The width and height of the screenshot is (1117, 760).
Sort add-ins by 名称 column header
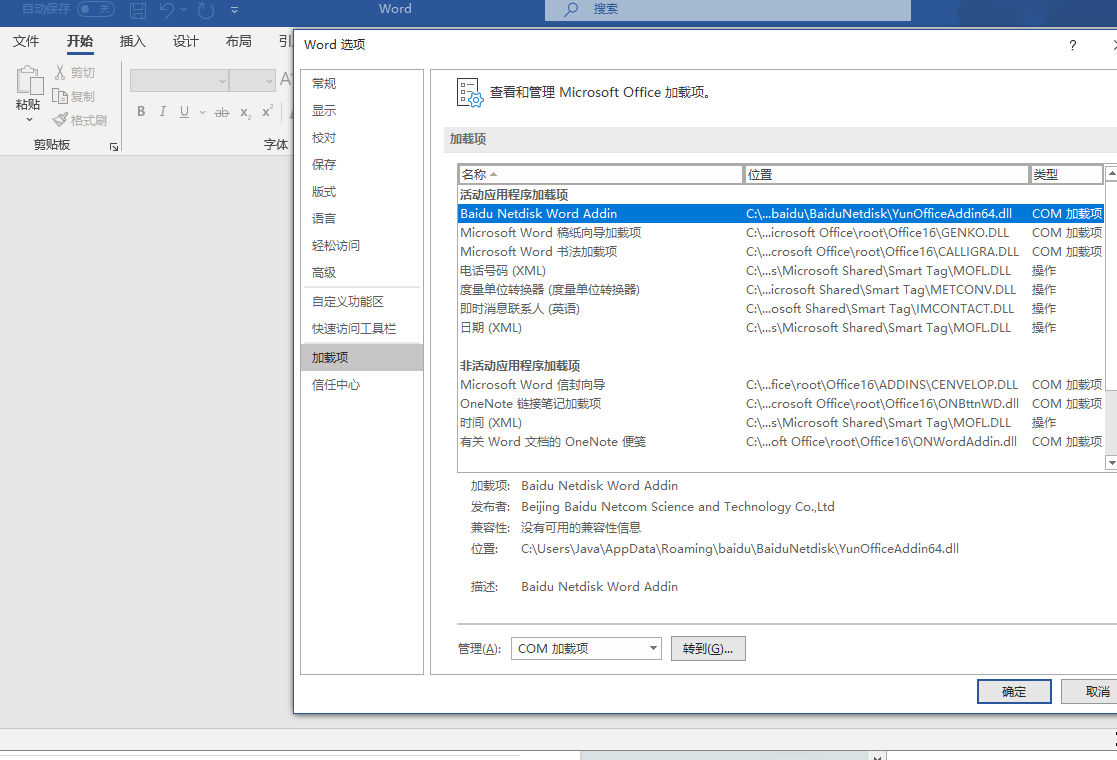601,175
